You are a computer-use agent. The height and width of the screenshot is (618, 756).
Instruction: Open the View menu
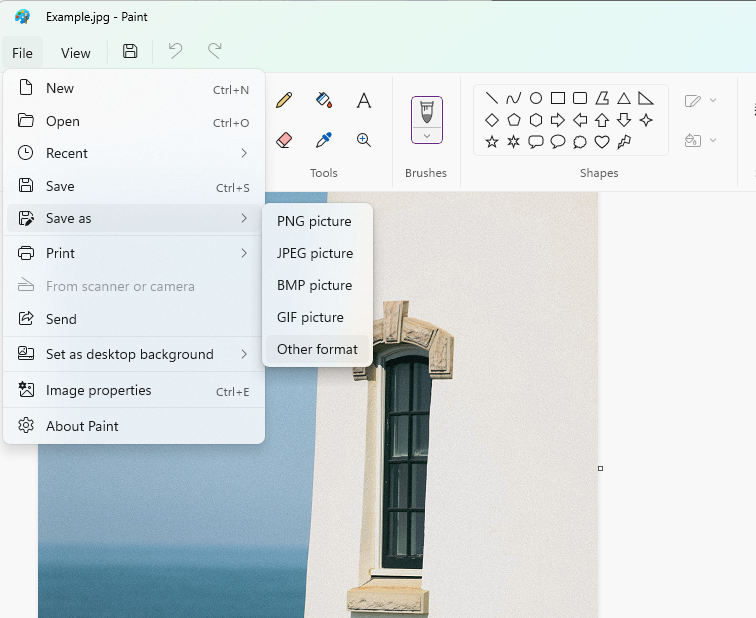tap(76, 53)
